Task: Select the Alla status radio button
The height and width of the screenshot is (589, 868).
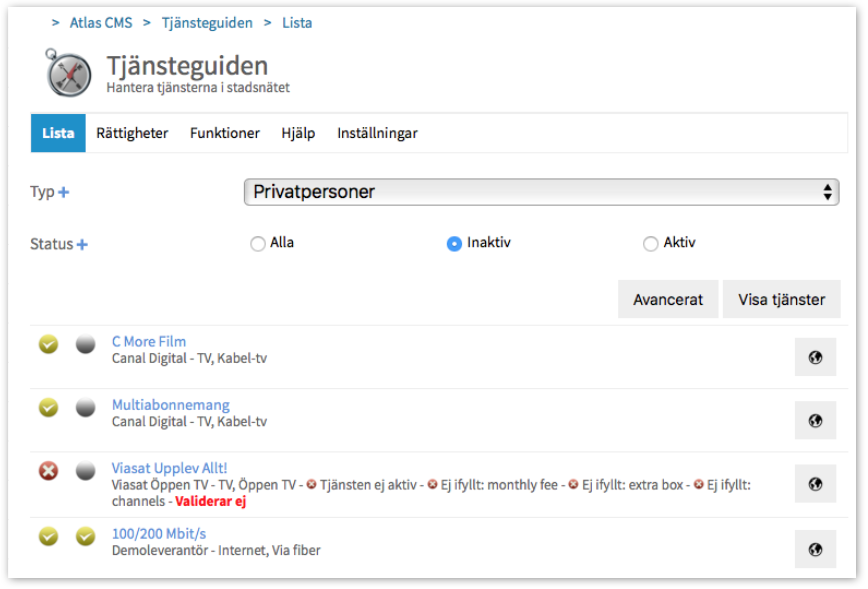Action: pos(258,243)
